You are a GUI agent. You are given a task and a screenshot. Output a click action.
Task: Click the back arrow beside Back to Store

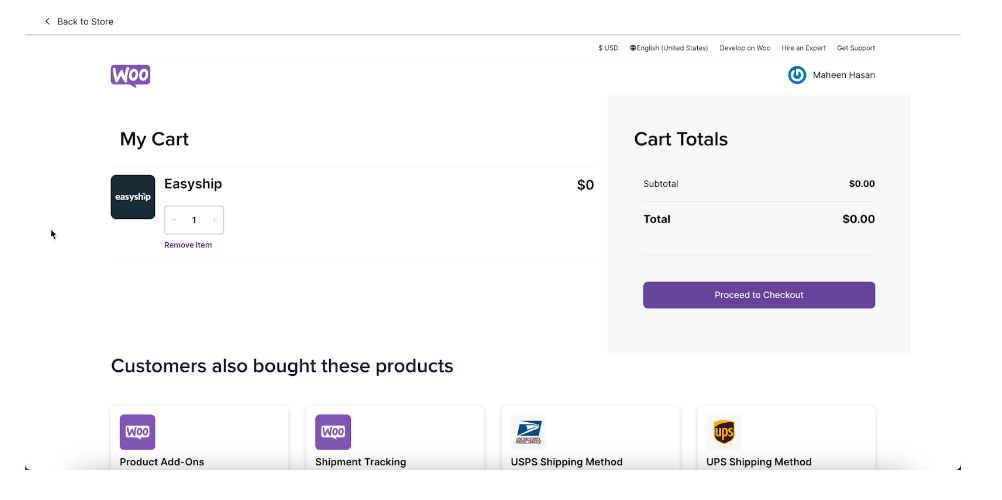click(x=47, y=21)
